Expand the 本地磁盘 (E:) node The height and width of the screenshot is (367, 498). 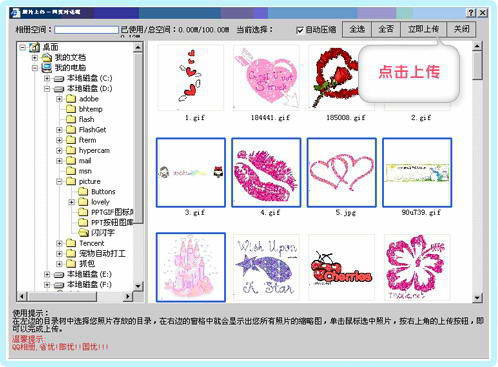[x=47, y=275]
